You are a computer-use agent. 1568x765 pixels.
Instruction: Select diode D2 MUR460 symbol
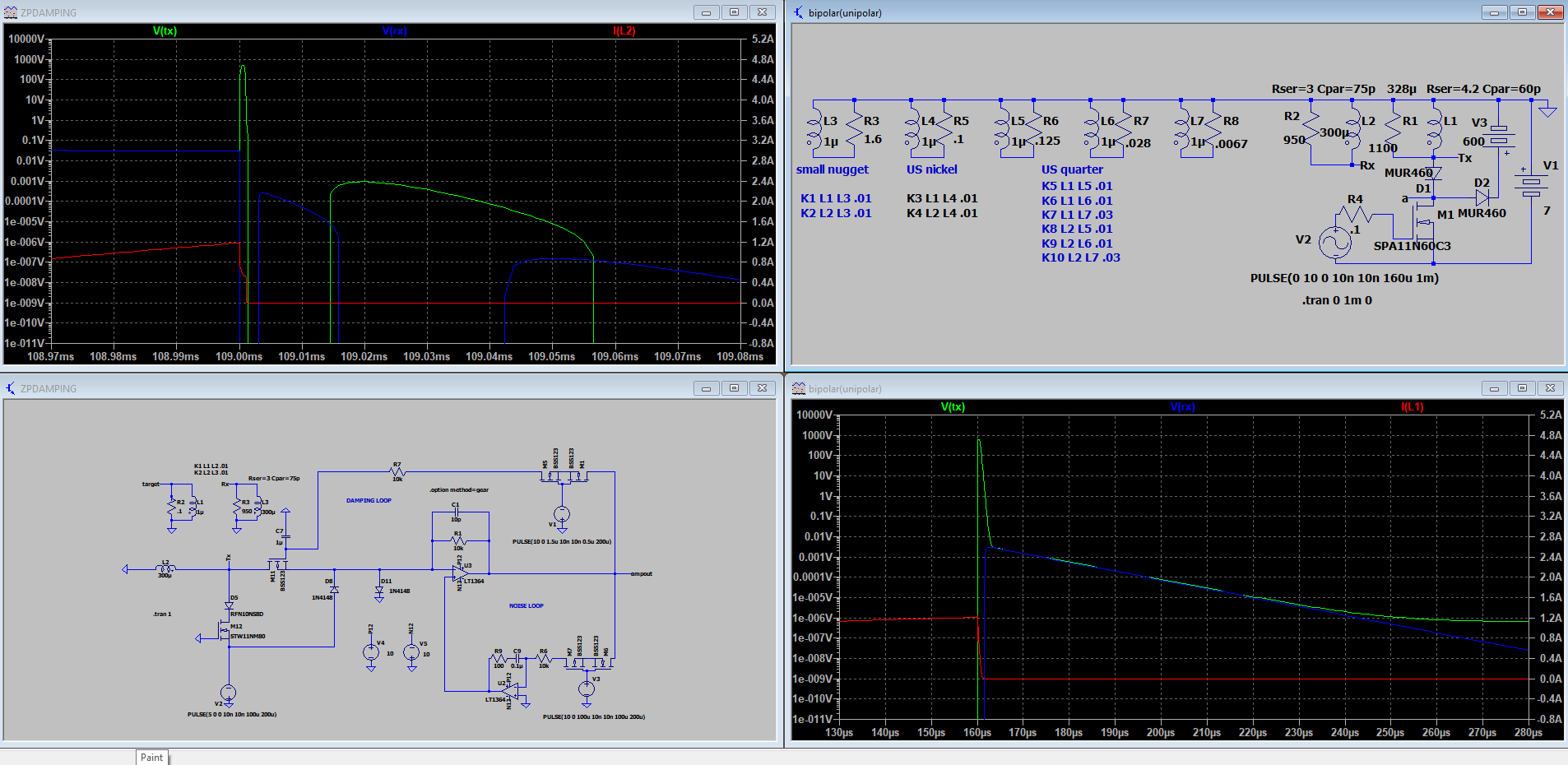tap(1482, 197)
